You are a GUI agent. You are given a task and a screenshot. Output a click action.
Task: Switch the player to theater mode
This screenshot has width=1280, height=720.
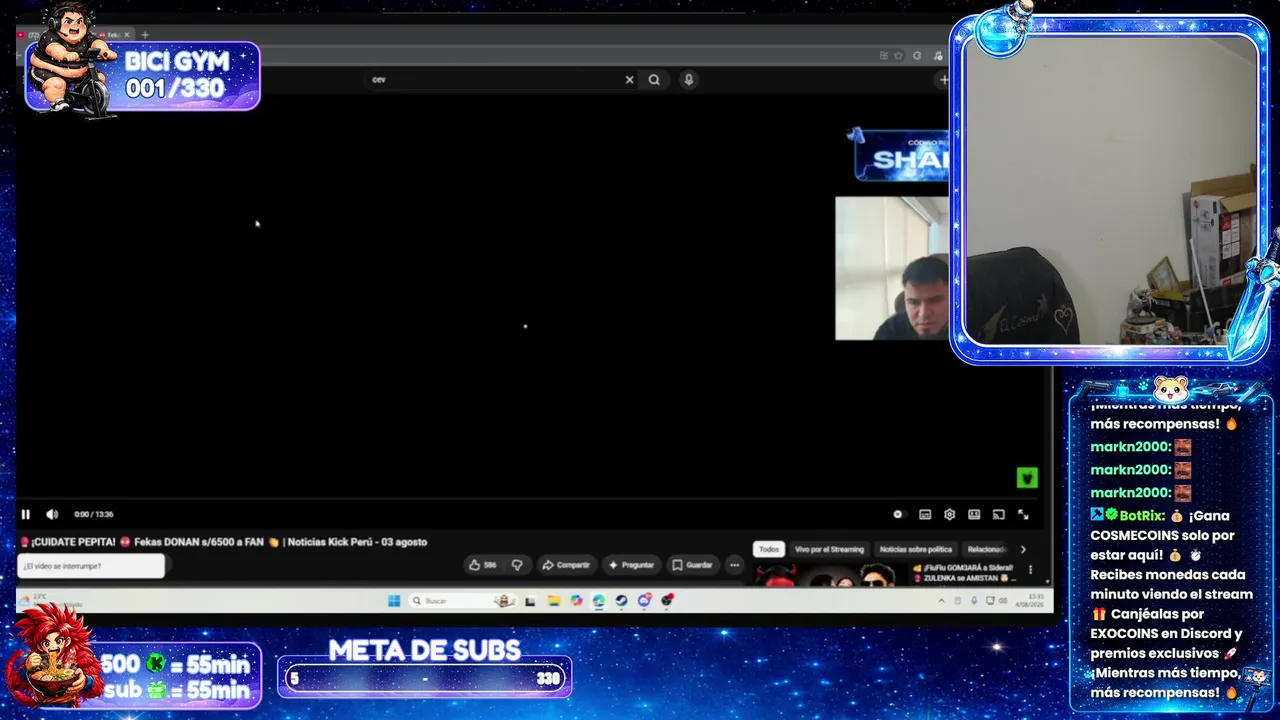tap(974, 514)
